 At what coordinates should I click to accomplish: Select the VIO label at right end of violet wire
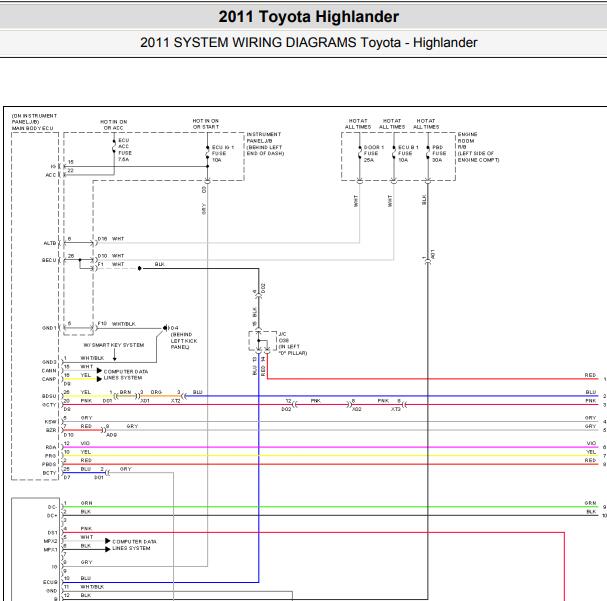pos(591,443)
